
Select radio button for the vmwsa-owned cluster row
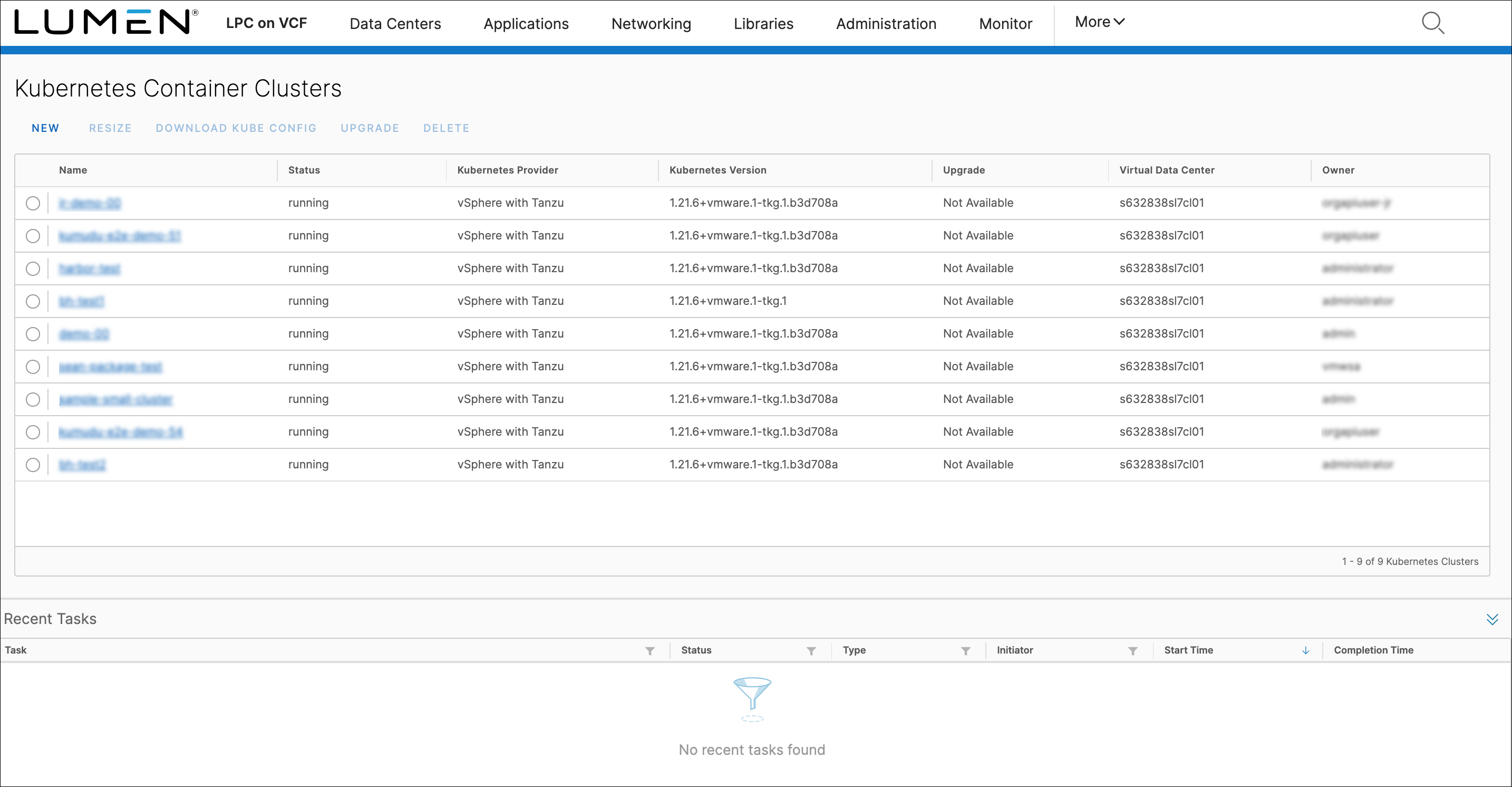pyautogui.click(x=33, y=367)
